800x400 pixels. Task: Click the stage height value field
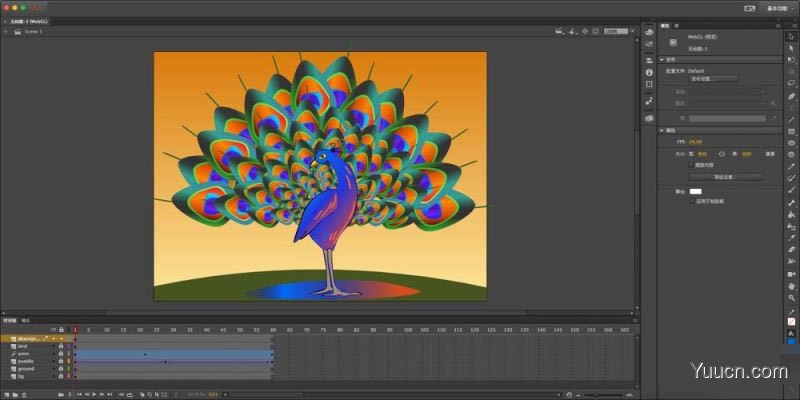pyautogui.click(x=747, y=154)
